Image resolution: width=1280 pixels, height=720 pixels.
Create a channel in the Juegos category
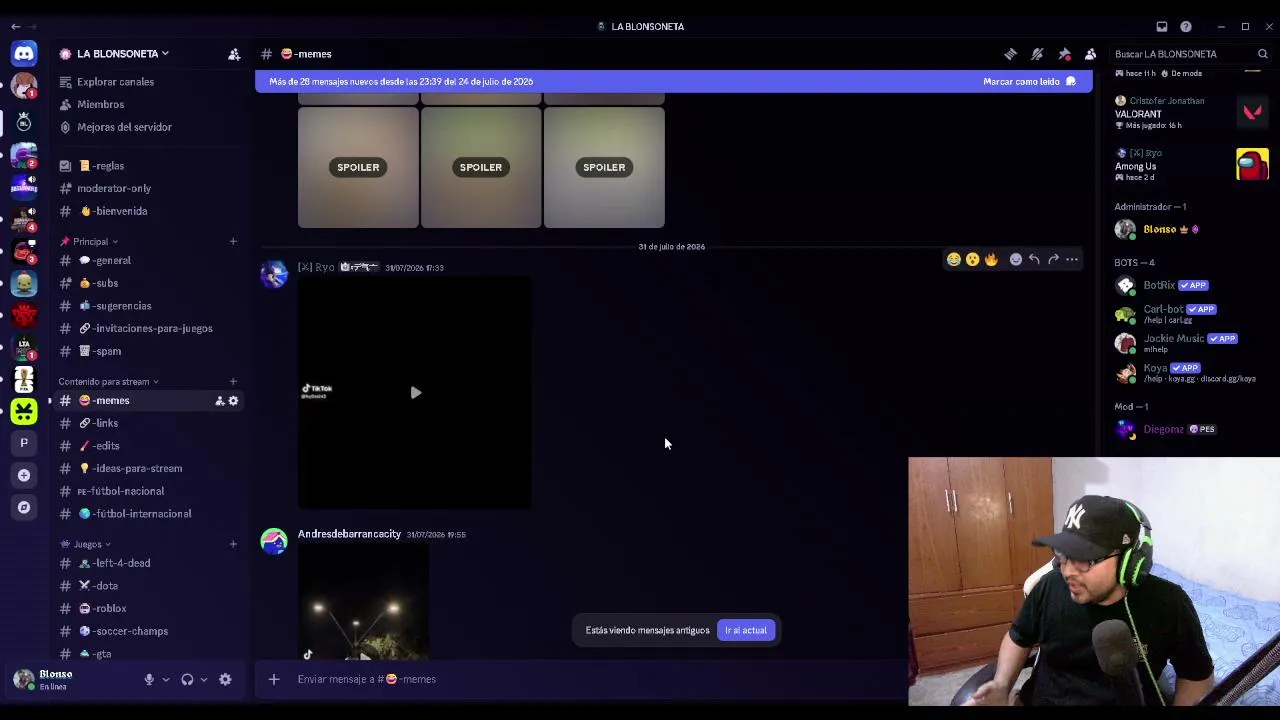point(233,544)
